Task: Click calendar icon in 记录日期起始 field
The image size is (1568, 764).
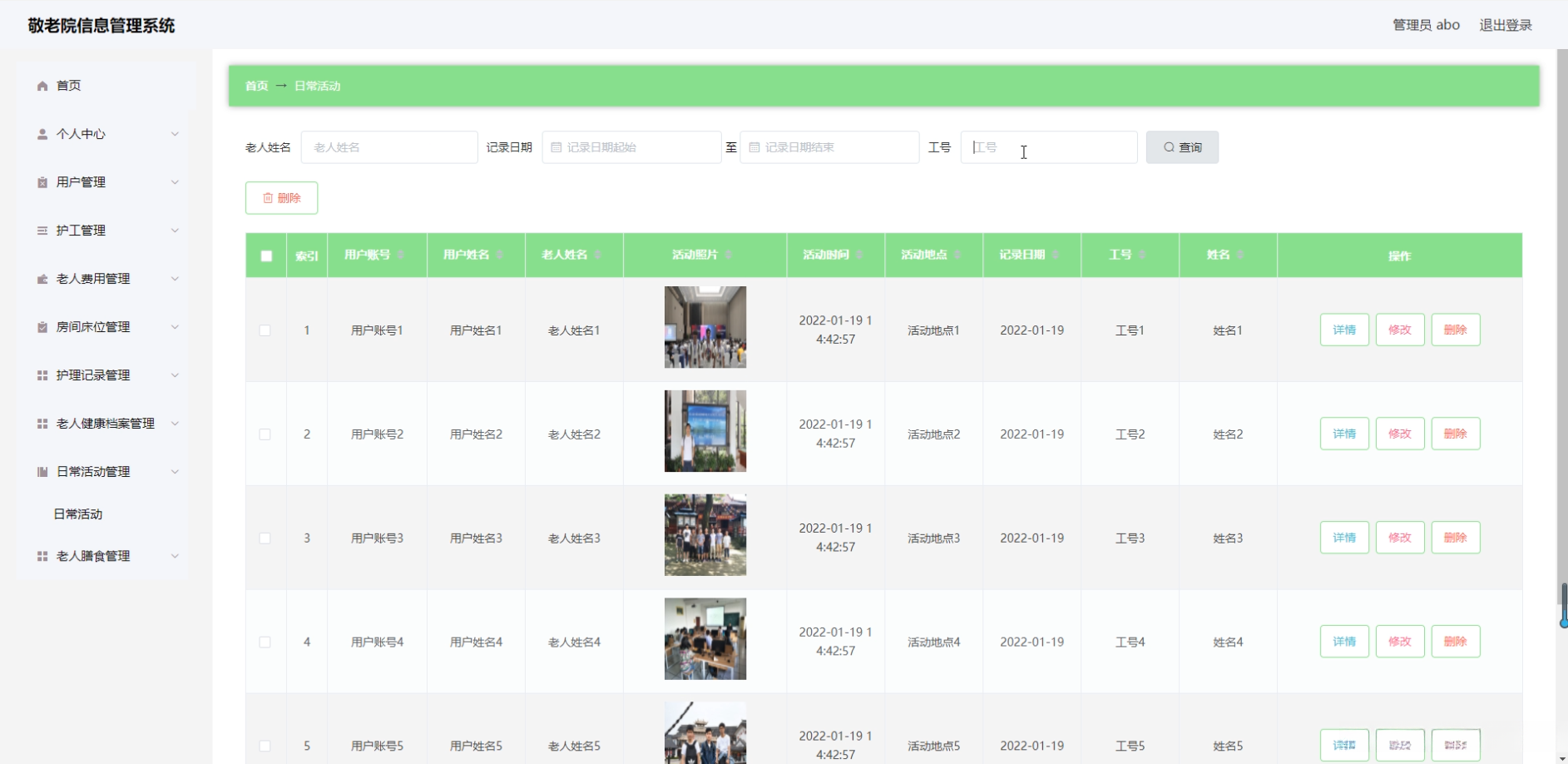Action: (x=556, y=147)
